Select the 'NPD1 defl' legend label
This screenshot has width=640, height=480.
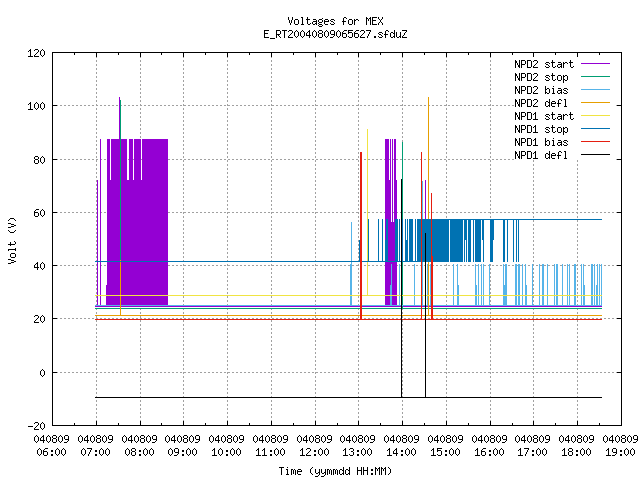(x=541, y=155)
